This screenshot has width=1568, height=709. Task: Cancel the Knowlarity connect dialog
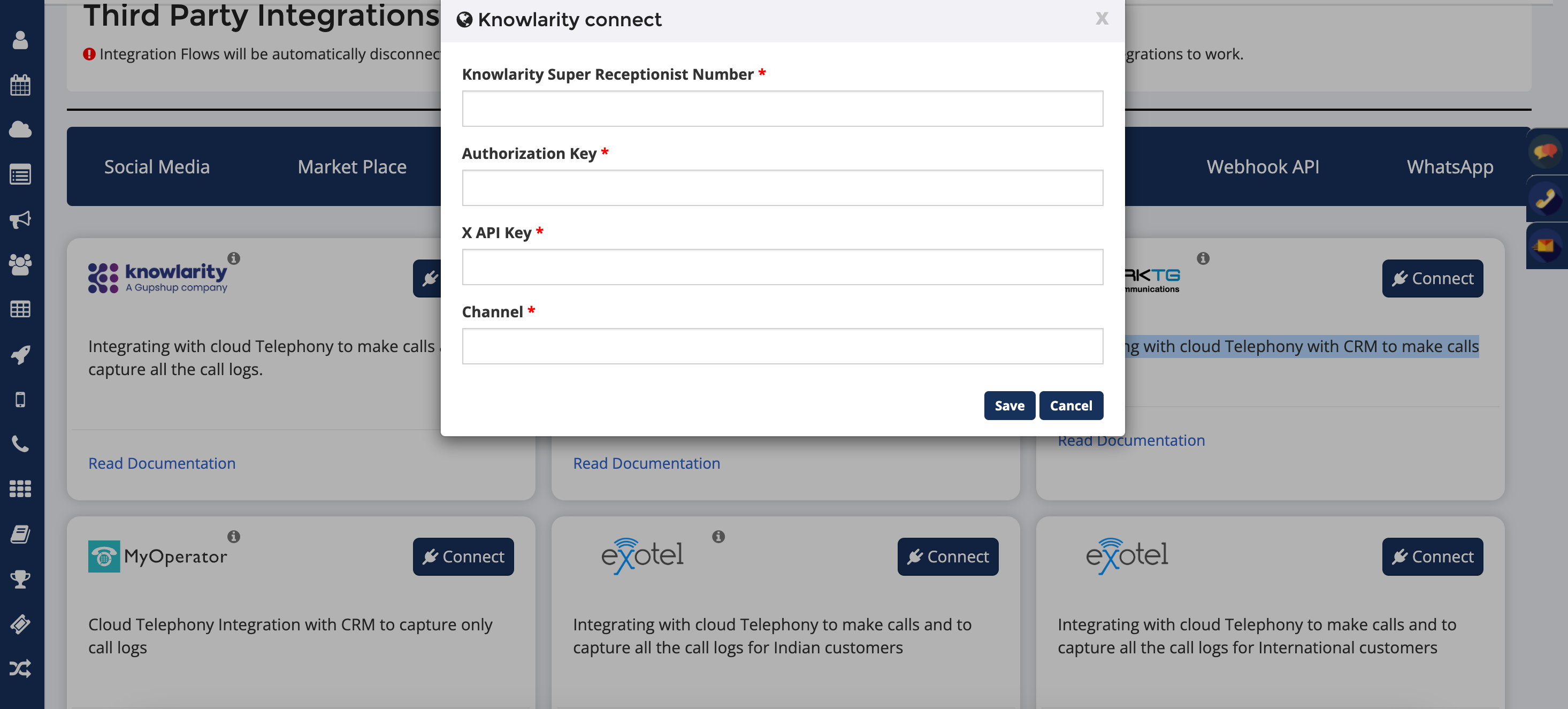click(1070, 406)
